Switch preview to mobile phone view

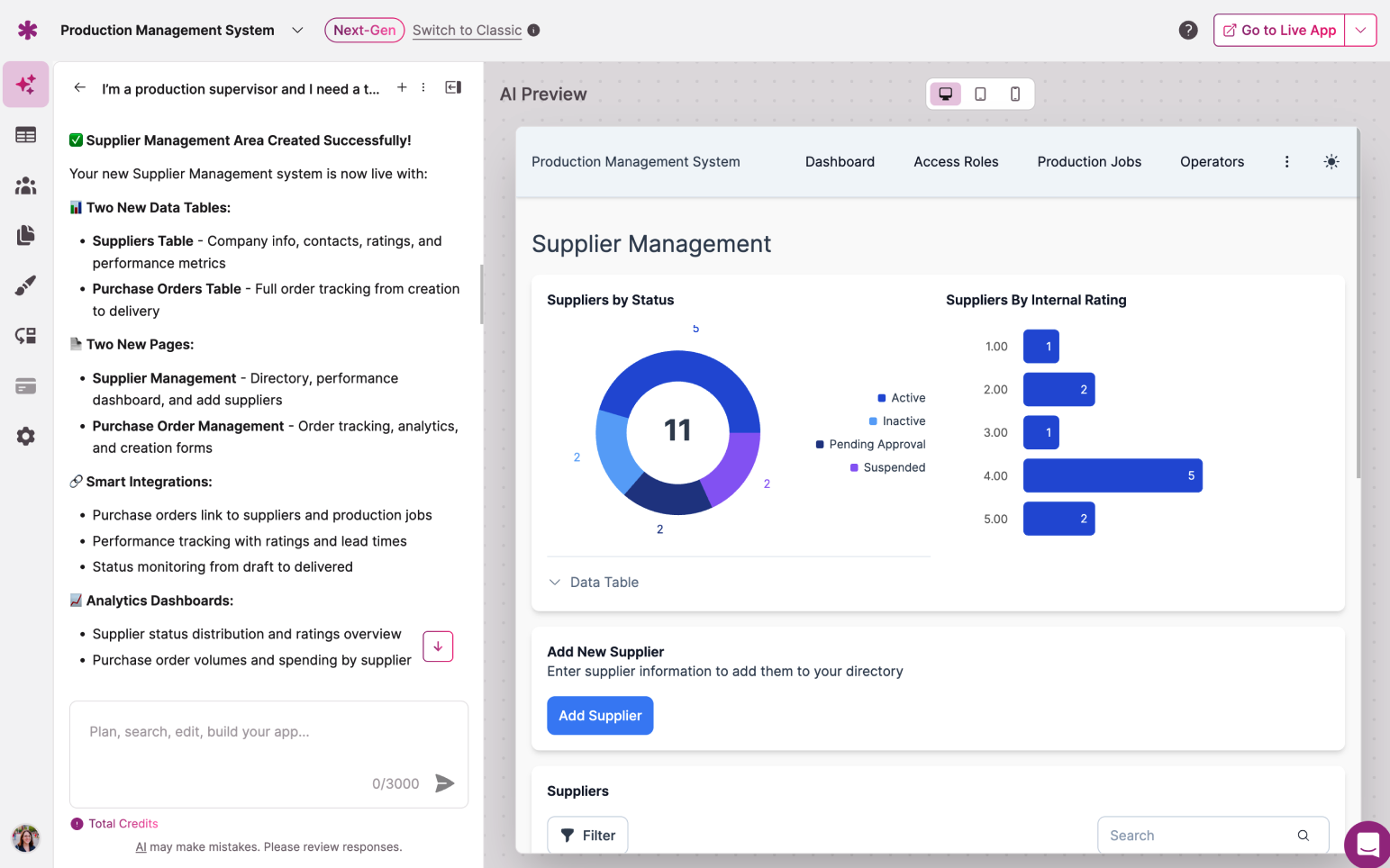click(x=1015, y=93)
